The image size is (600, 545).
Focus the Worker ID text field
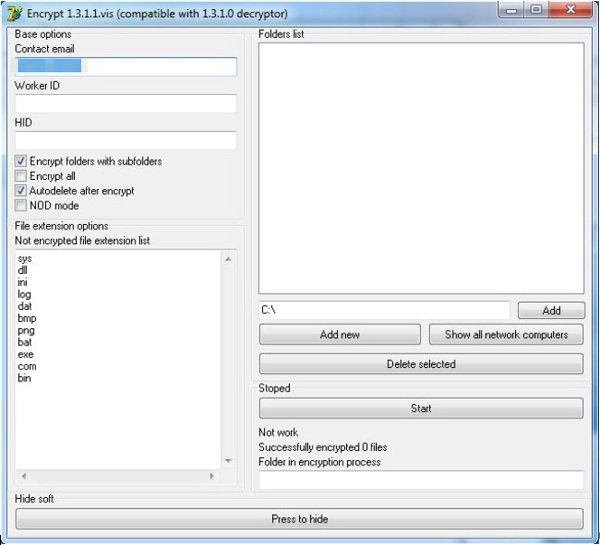pos(125,104)
